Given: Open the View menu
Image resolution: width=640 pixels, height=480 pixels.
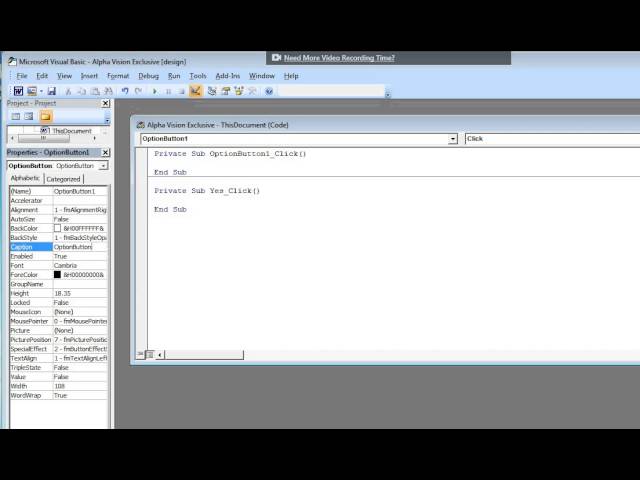Looking at the screenshot, I should pos(64,76).
